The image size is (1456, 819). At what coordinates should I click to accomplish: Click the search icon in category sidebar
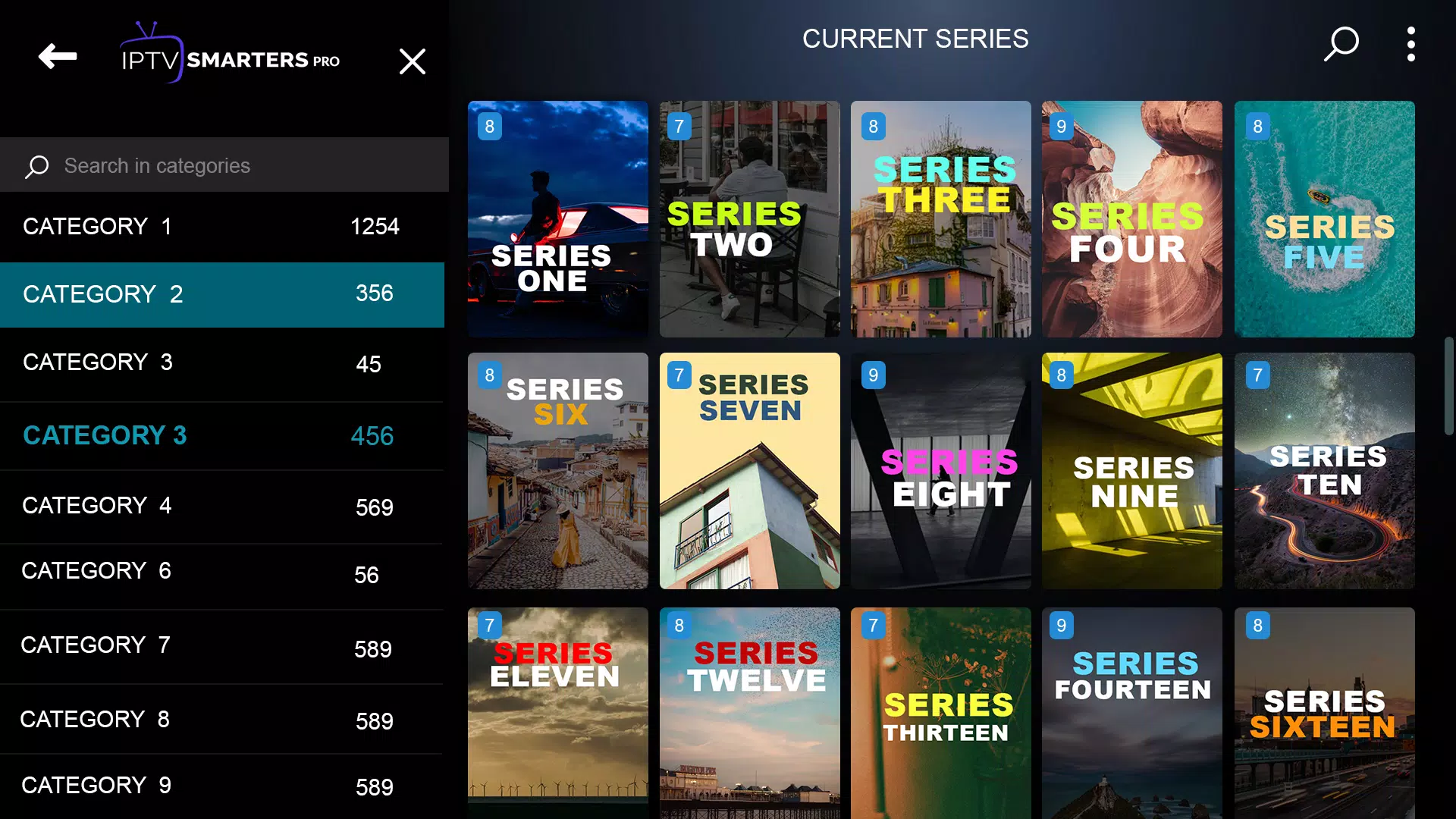coord(36,166)
